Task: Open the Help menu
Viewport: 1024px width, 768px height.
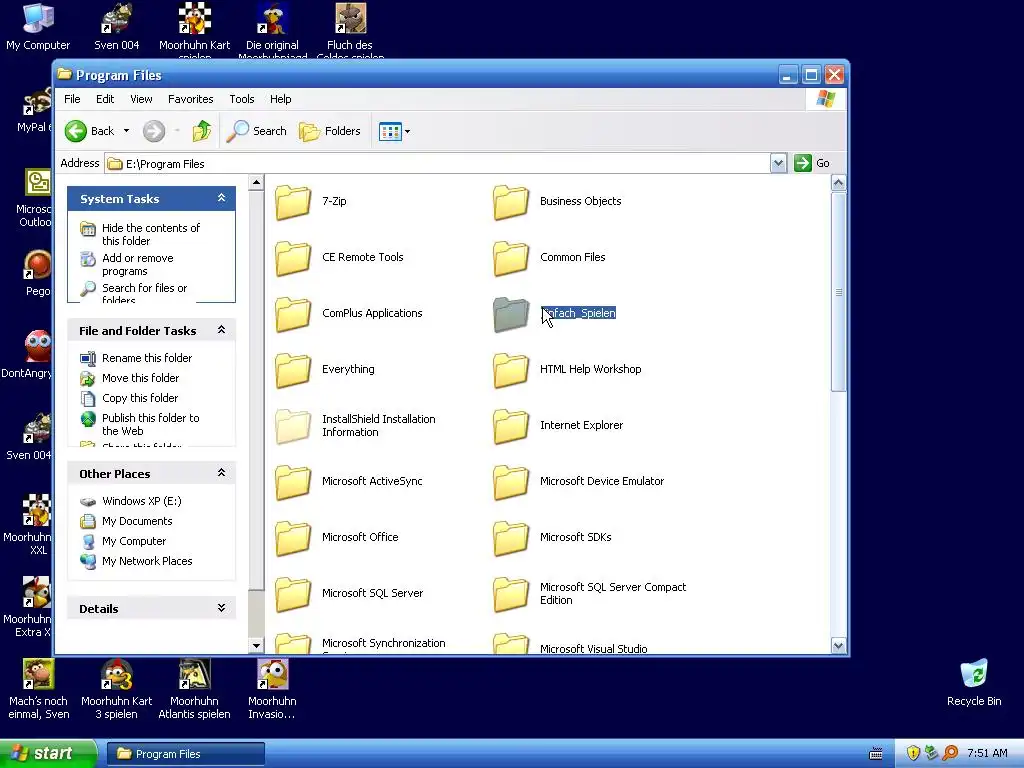Action: (x=281, y=99)
